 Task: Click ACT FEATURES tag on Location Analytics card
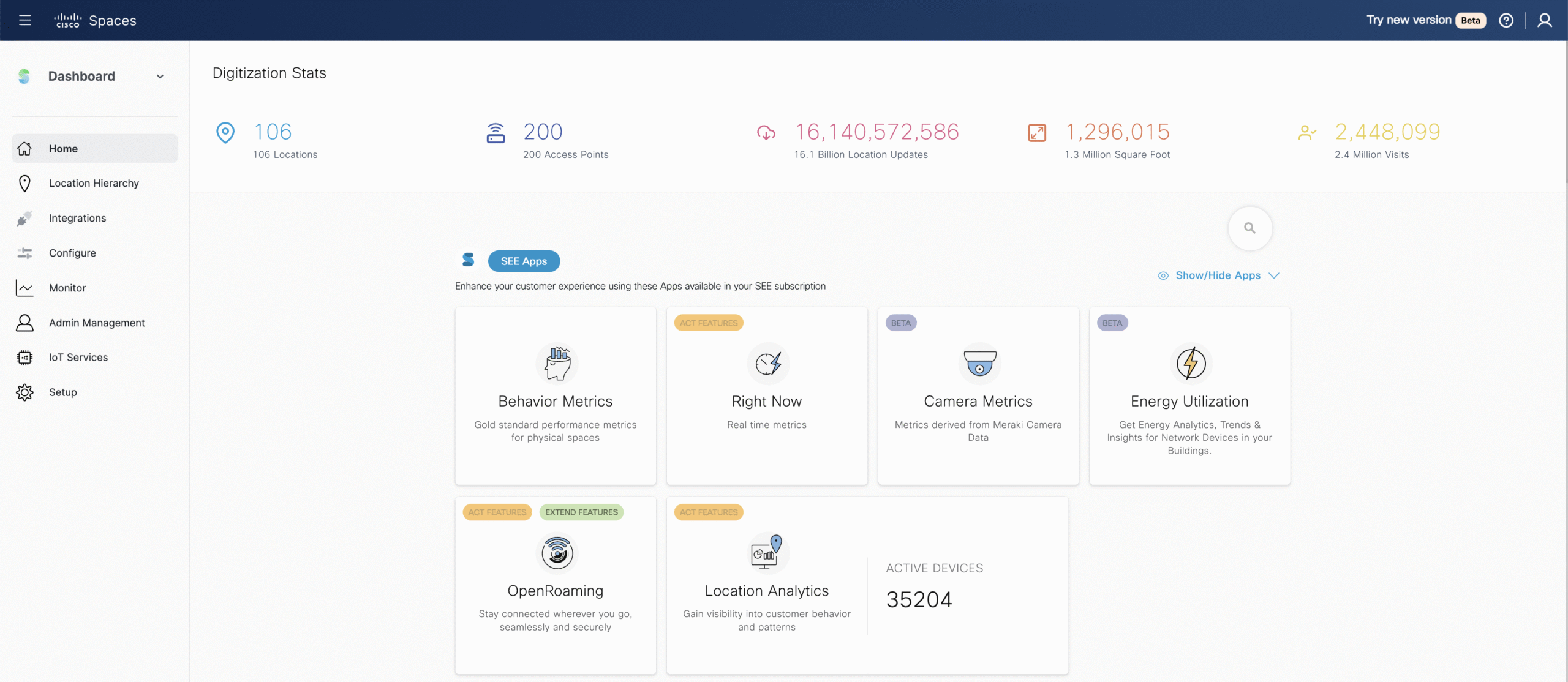pyautogui.click(x=709, y=512)
